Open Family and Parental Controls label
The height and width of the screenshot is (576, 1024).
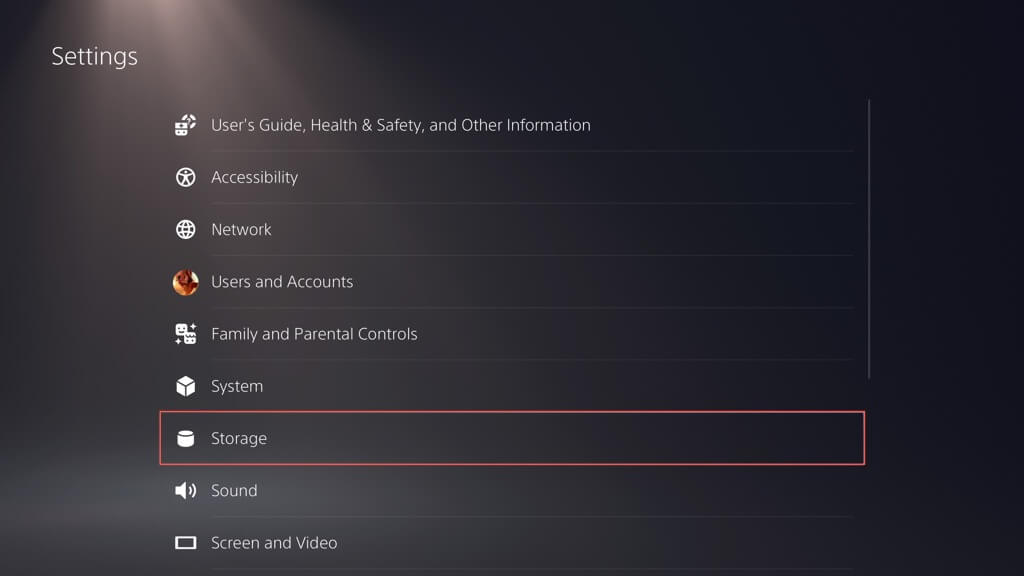[314, 334]
